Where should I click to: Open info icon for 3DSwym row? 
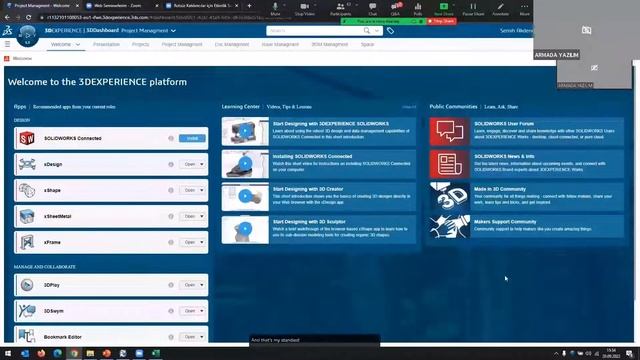click(171, 311)
